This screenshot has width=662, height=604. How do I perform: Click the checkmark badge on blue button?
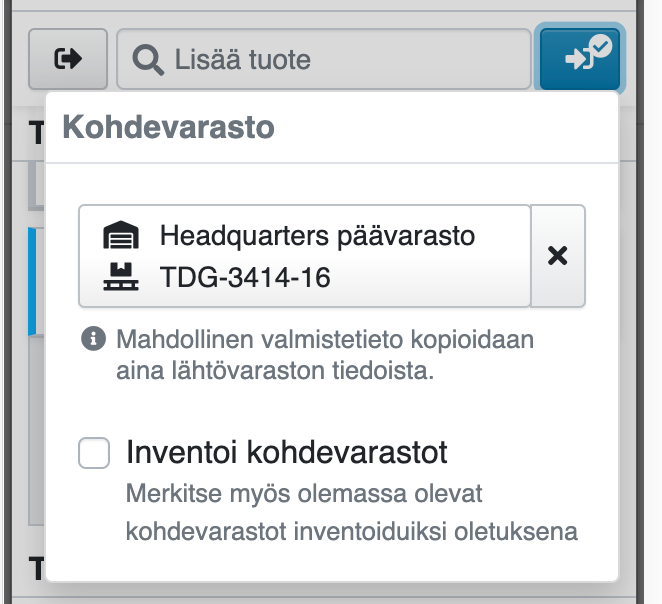(600, 45)
